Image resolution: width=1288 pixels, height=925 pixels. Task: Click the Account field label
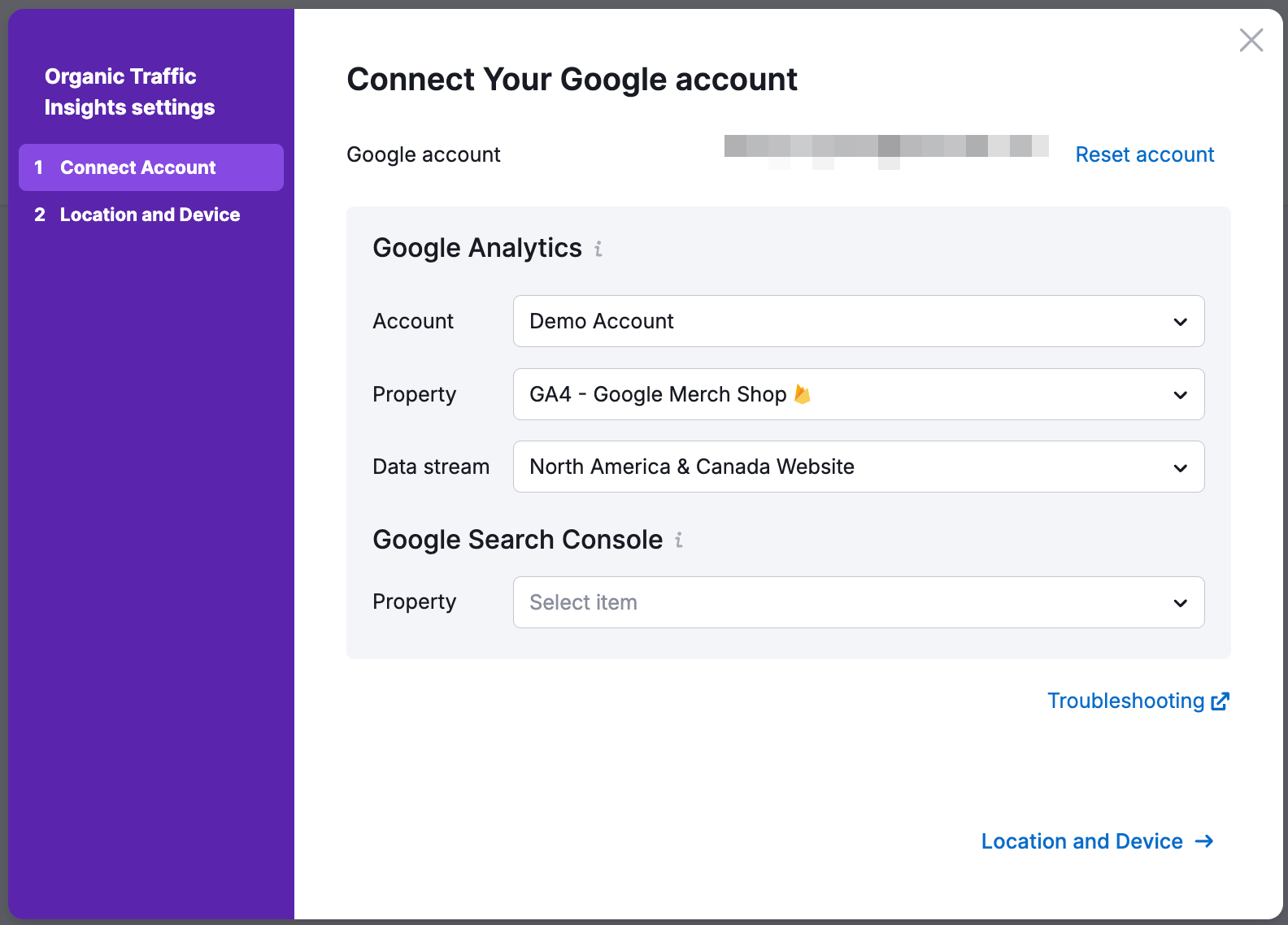413,321
